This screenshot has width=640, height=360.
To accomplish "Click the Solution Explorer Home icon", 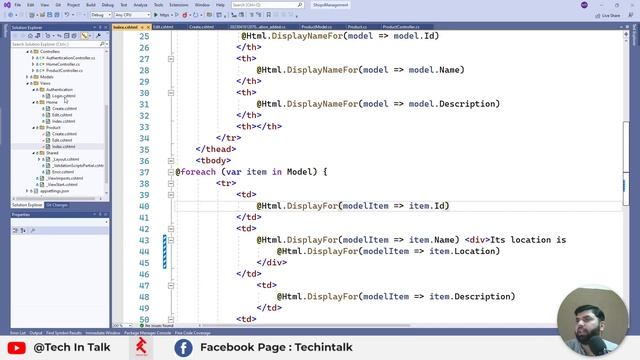I will click(30, 36).
